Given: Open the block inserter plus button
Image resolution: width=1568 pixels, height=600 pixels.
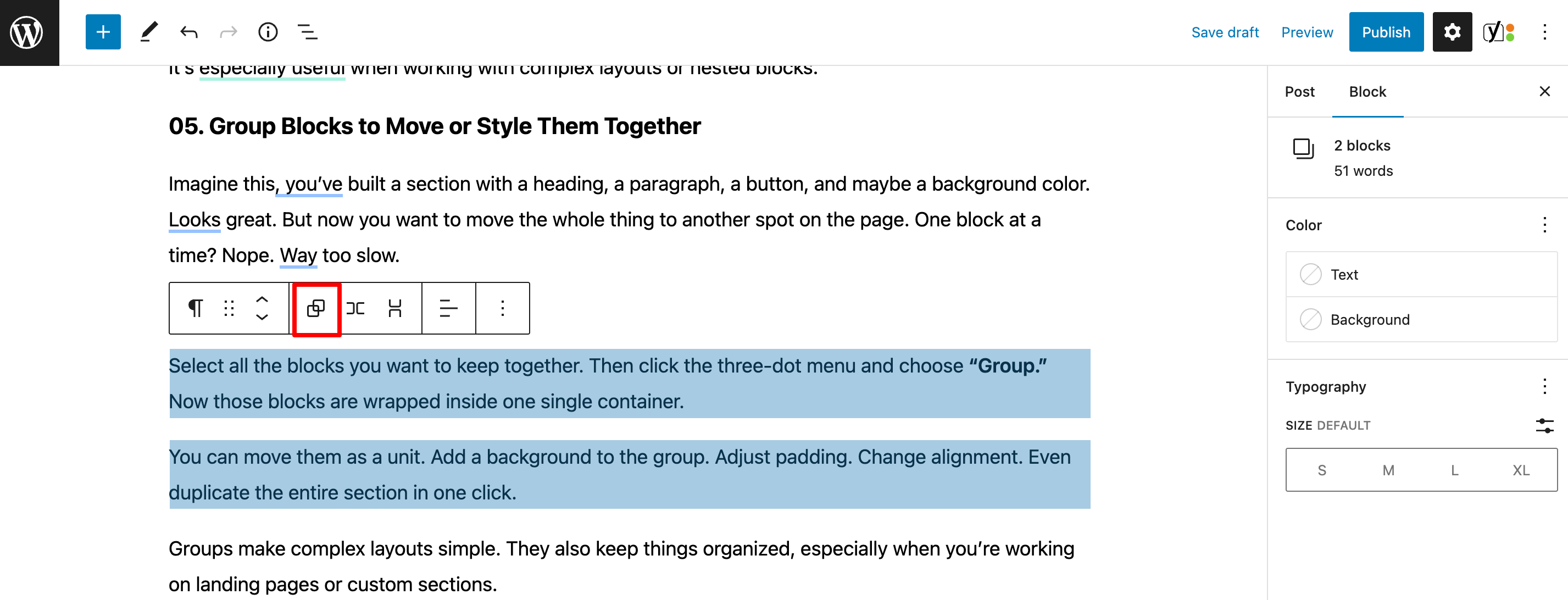Looking at the screenshot, I should pyautogui.click(x=103, y=32).
